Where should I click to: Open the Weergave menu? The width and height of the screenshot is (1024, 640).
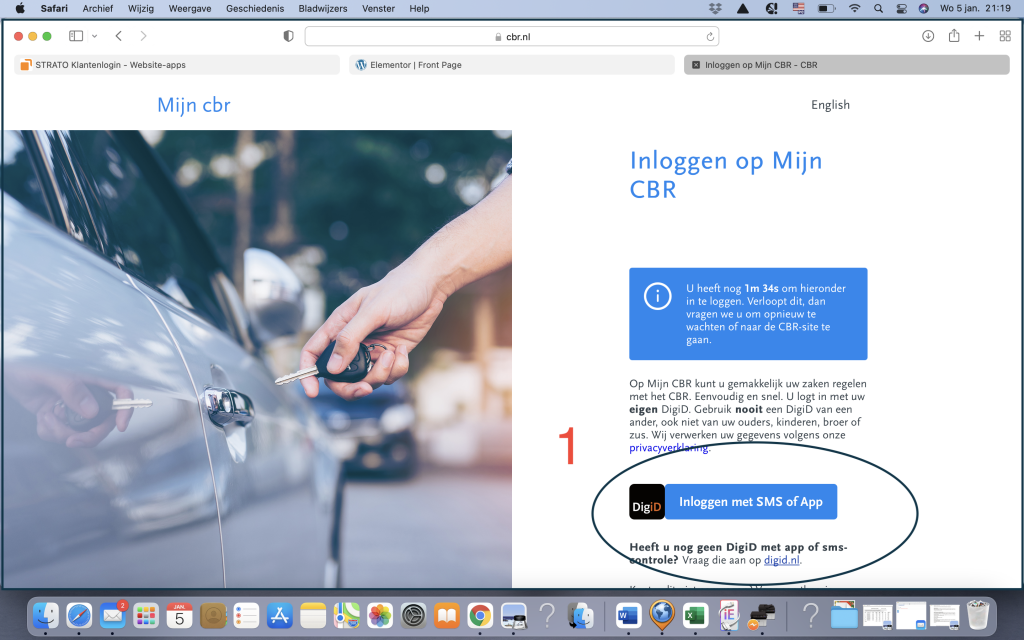tap(189, 8)
